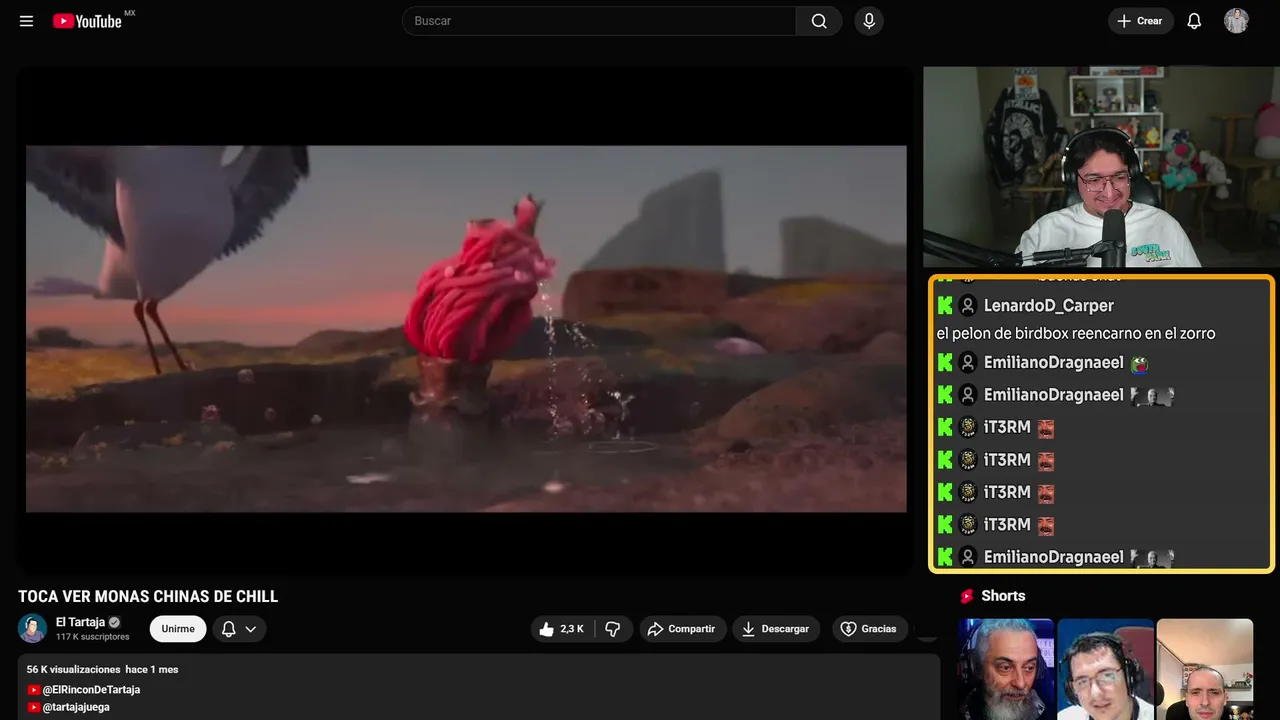
Task: Open the YouTube guide hamburger menu
Action: click(x=27, y=21)
